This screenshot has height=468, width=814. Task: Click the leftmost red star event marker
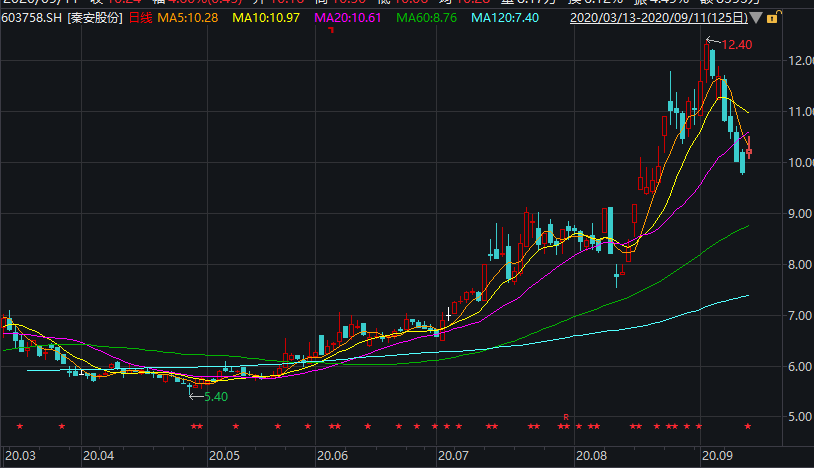[x=20, y=426]
